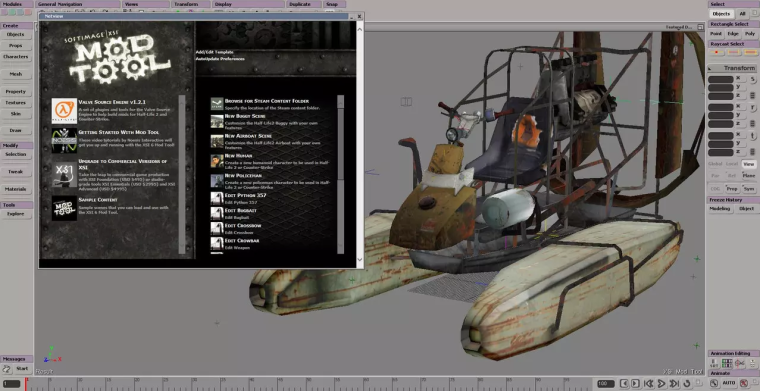This screenshot has width=760, height=391.
Task: Enable View transform mode
Action: click(749, 164)
